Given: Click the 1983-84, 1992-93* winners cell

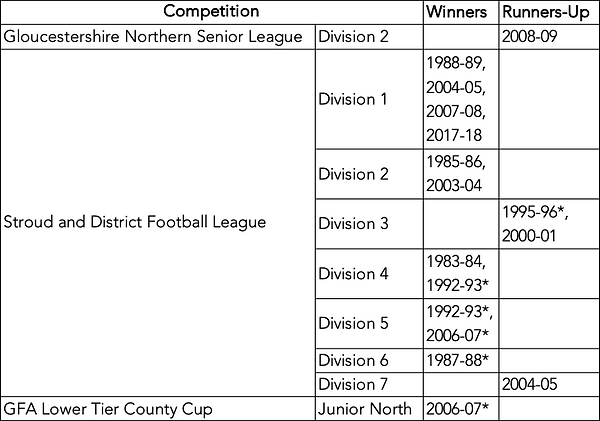Looking at the screenshot, I should click(x=461, y=273).
